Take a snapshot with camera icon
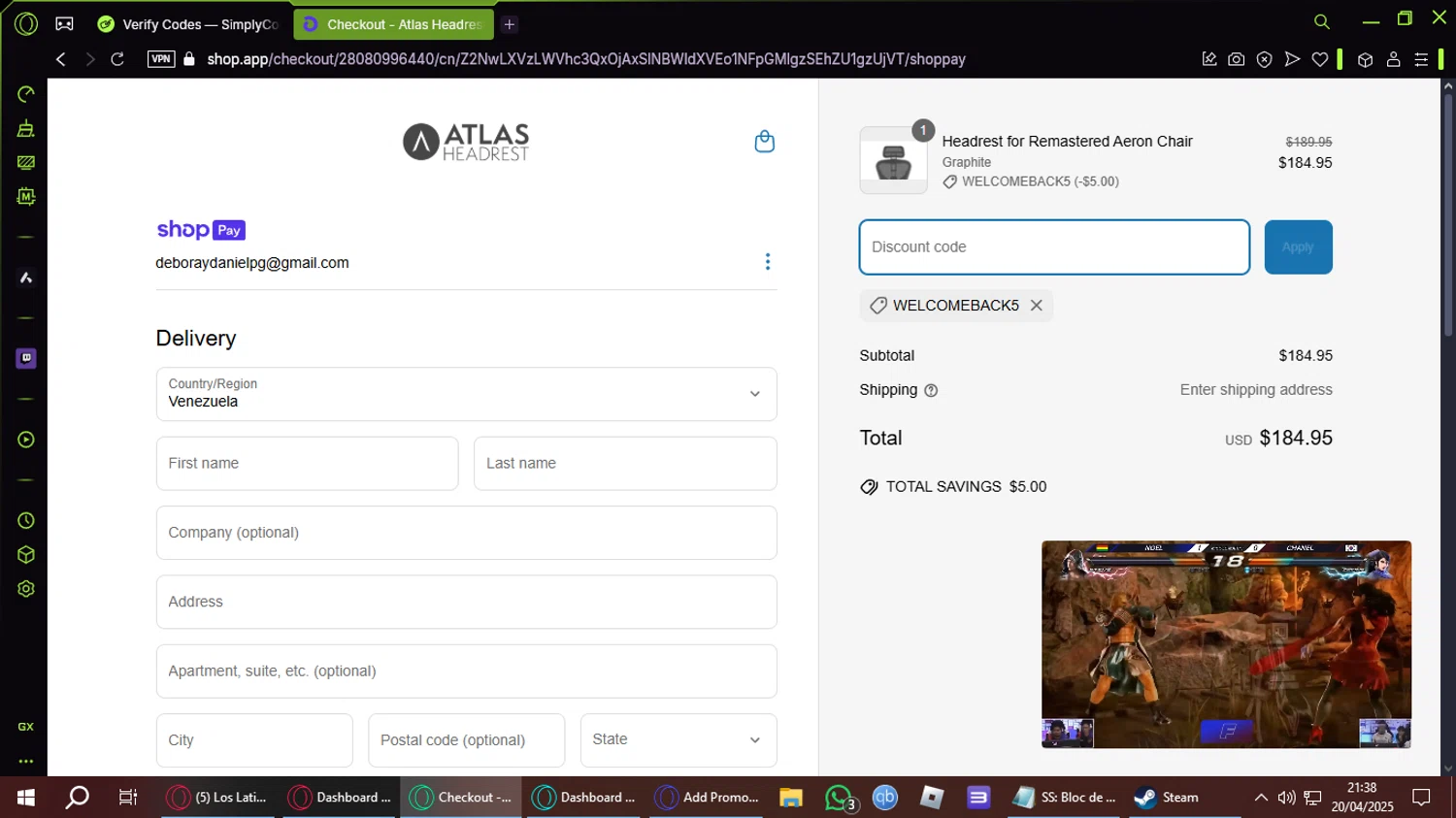 (x=1237, y=59)
